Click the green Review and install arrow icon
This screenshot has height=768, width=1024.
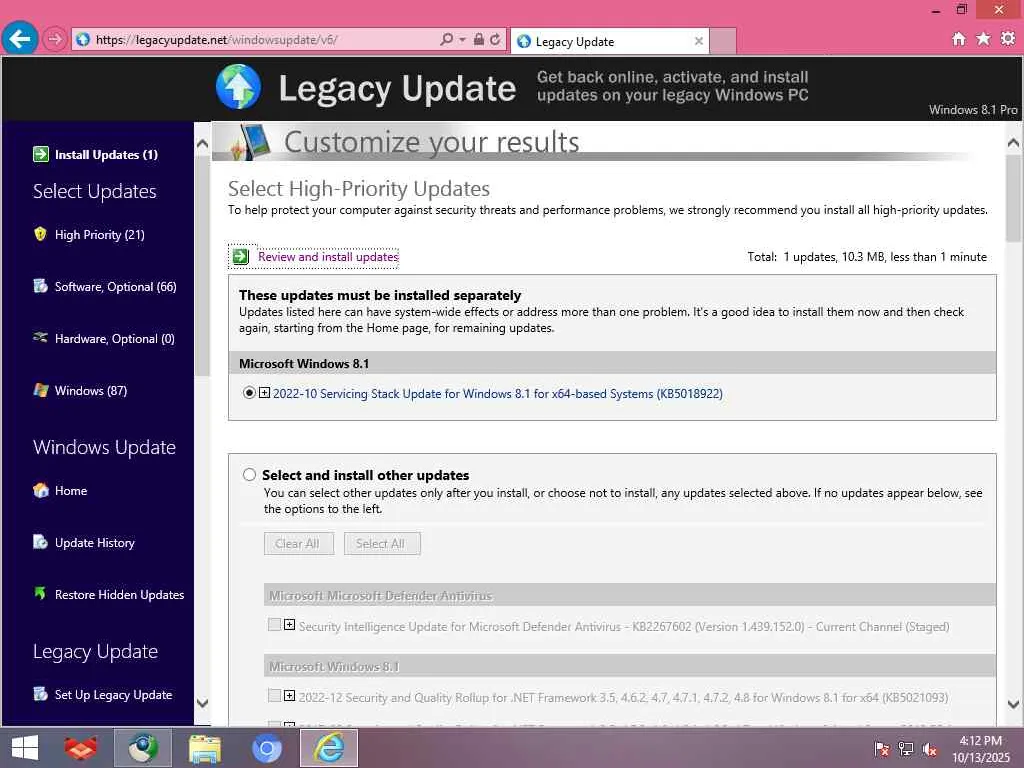tap(240, 256)
